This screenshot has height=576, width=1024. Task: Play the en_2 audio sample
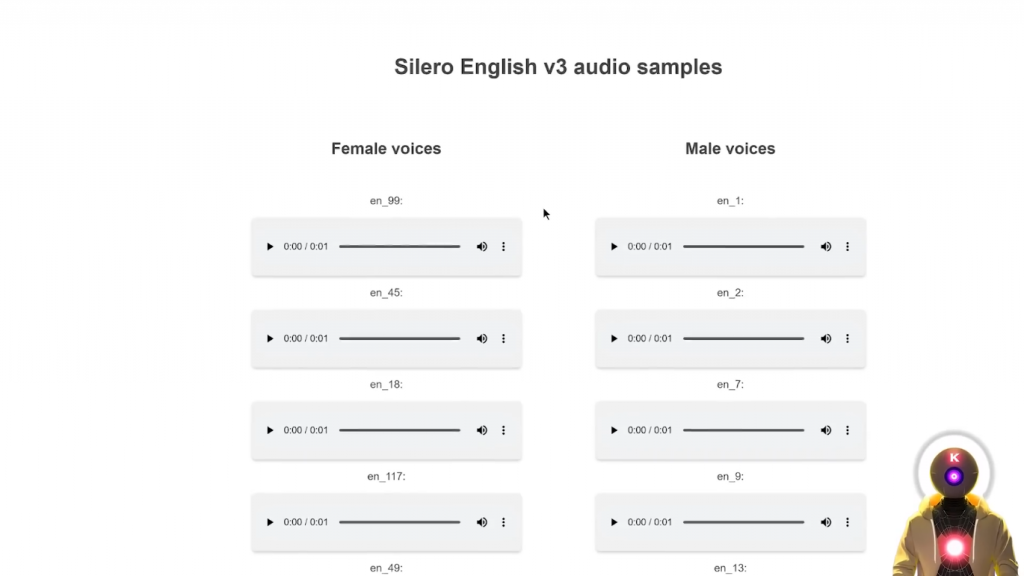614,339
